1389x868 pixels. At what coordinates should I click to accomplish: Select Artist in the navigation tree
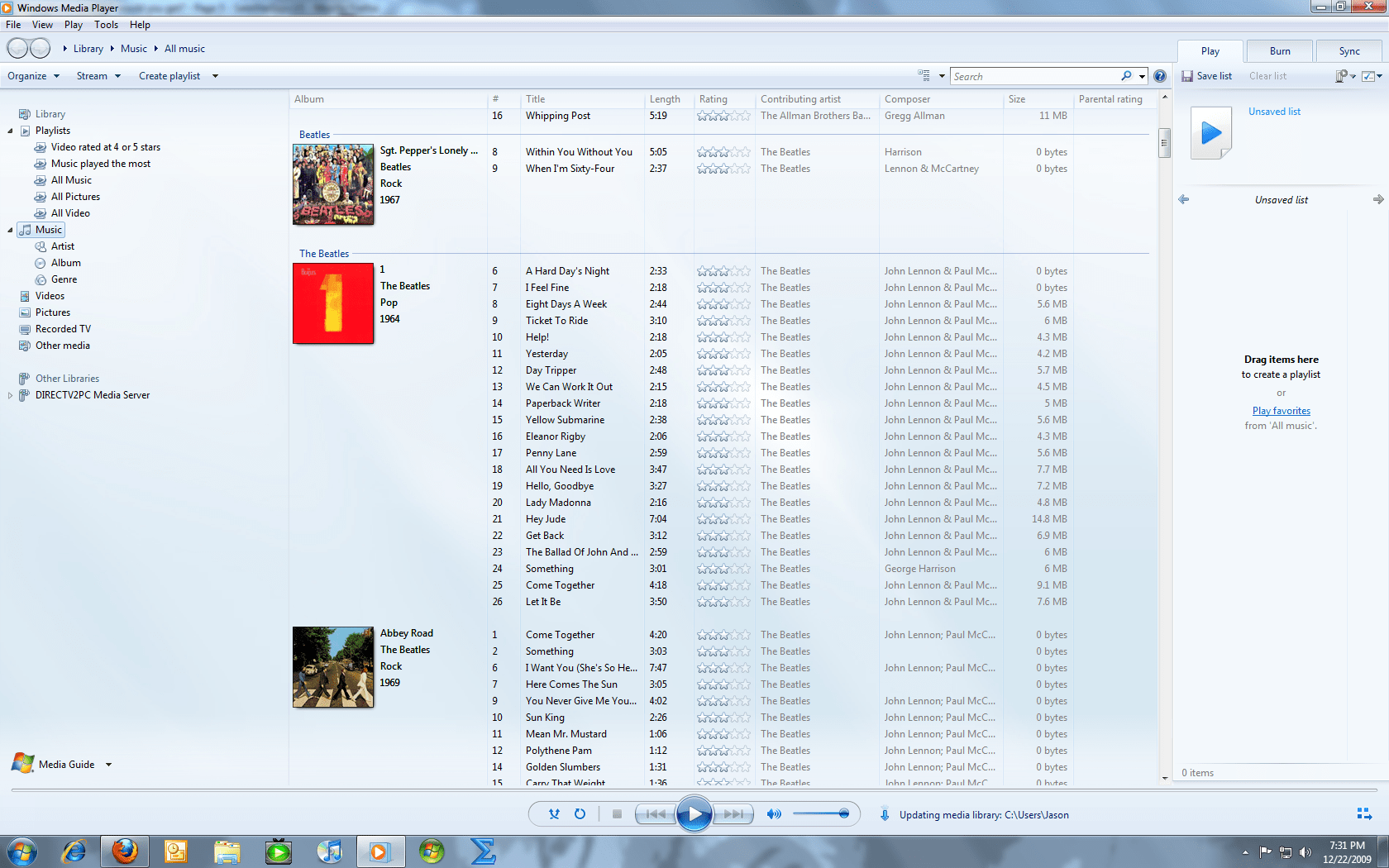pyautogui.click(x=63, y=246)
